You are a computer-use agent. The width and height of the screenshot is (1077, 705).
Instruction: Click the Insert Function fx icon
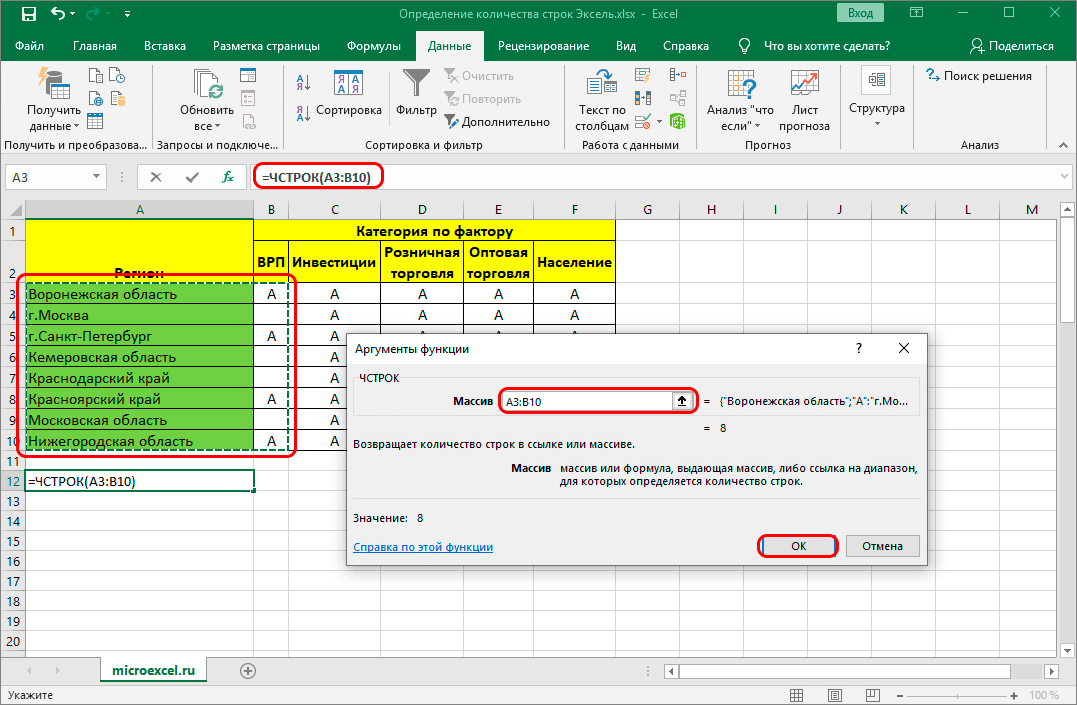(x=228, y=177)
